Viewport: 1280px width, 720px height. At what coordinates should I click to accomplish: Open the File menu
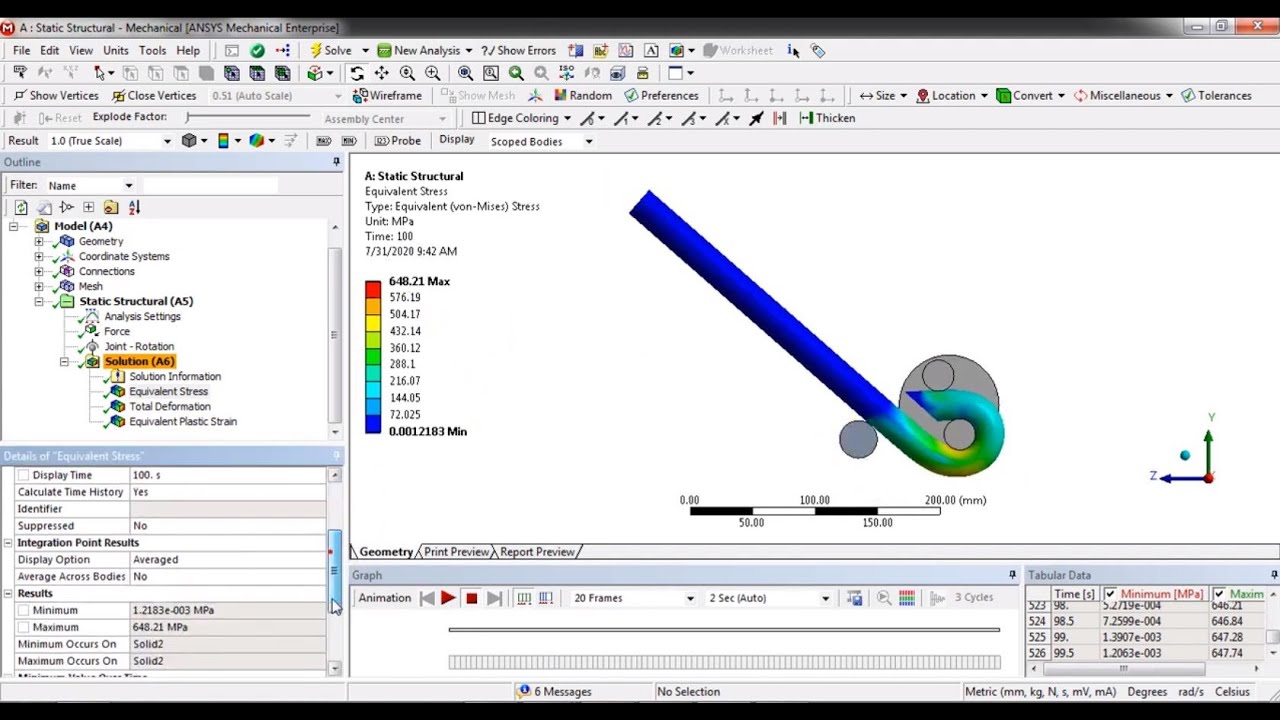21,50
